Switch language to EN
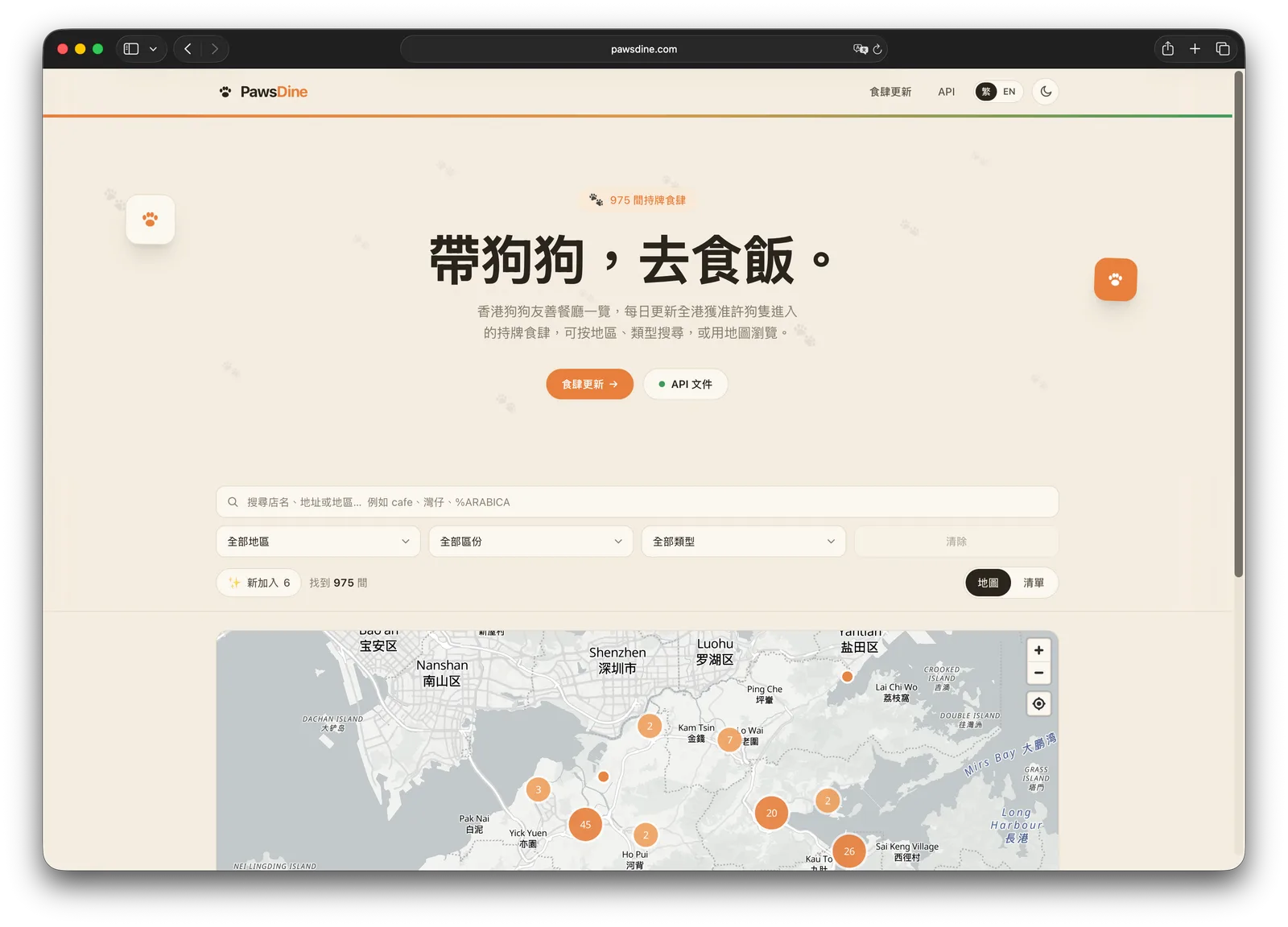 pos(1009,92)
